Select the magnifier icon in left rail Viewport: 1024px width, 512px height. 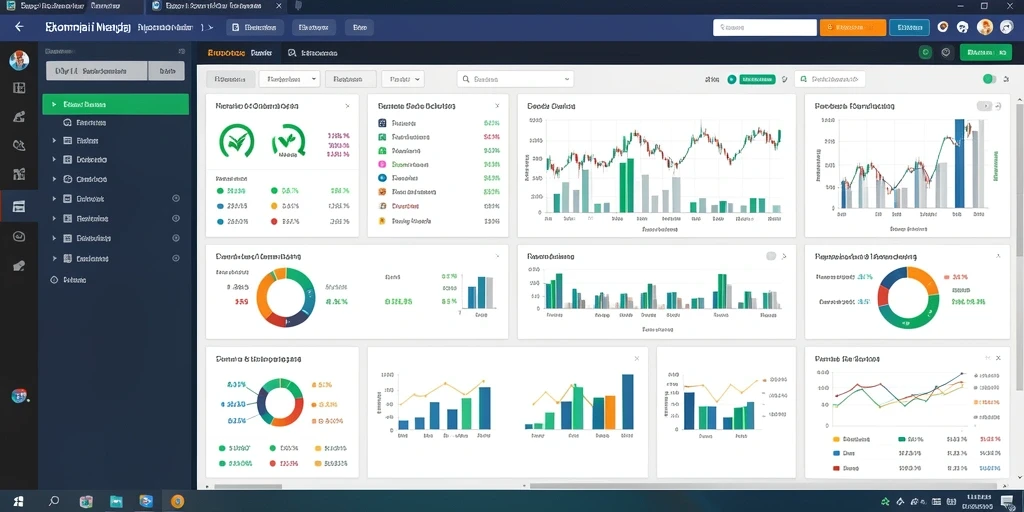point(19,145)
